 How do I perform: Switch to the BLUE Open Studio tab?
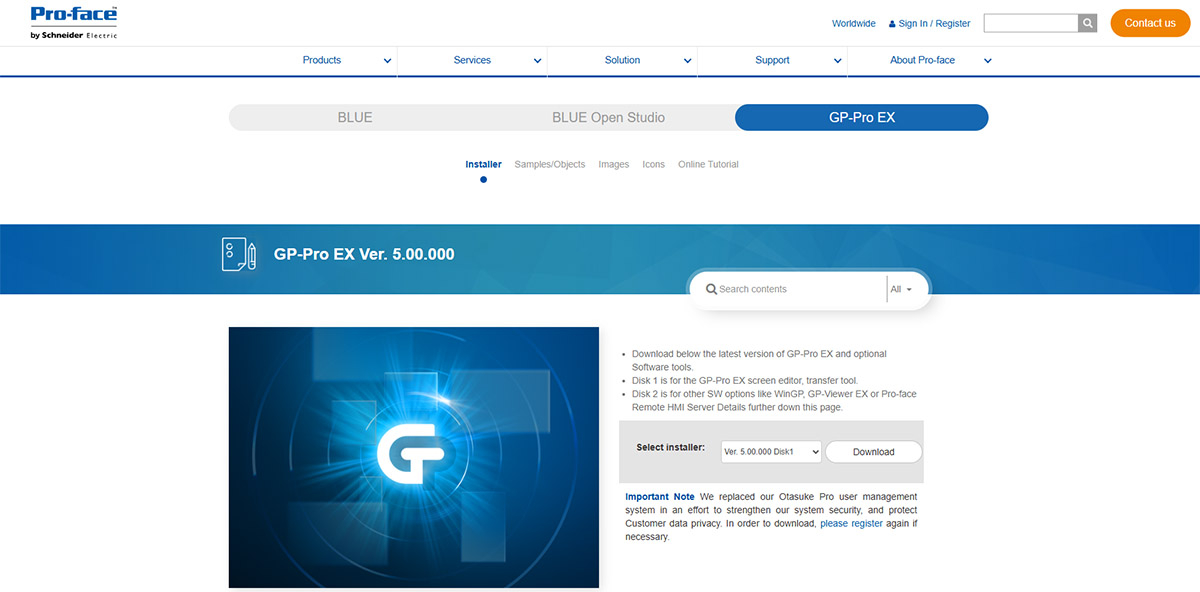(x=608, y=117)
